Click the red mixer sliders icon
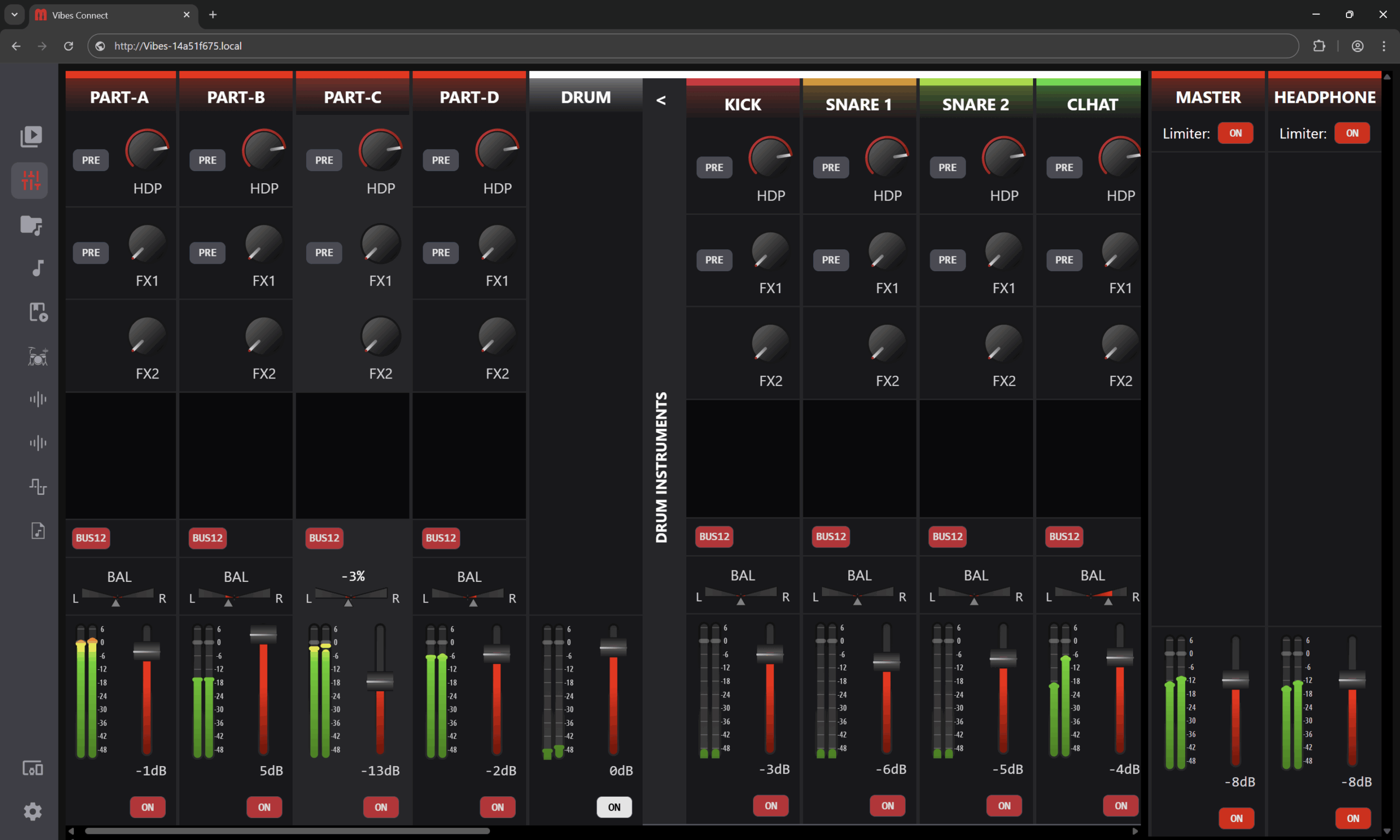 click(31, 180)
